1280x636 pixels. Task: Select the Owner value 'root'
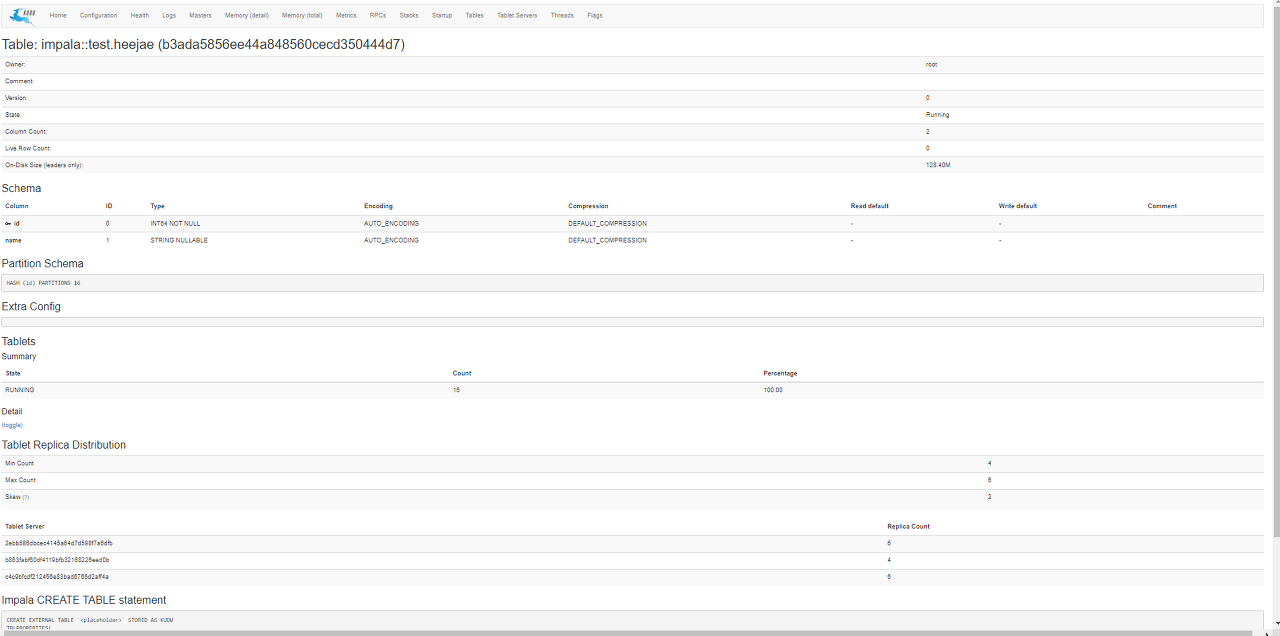931,64
